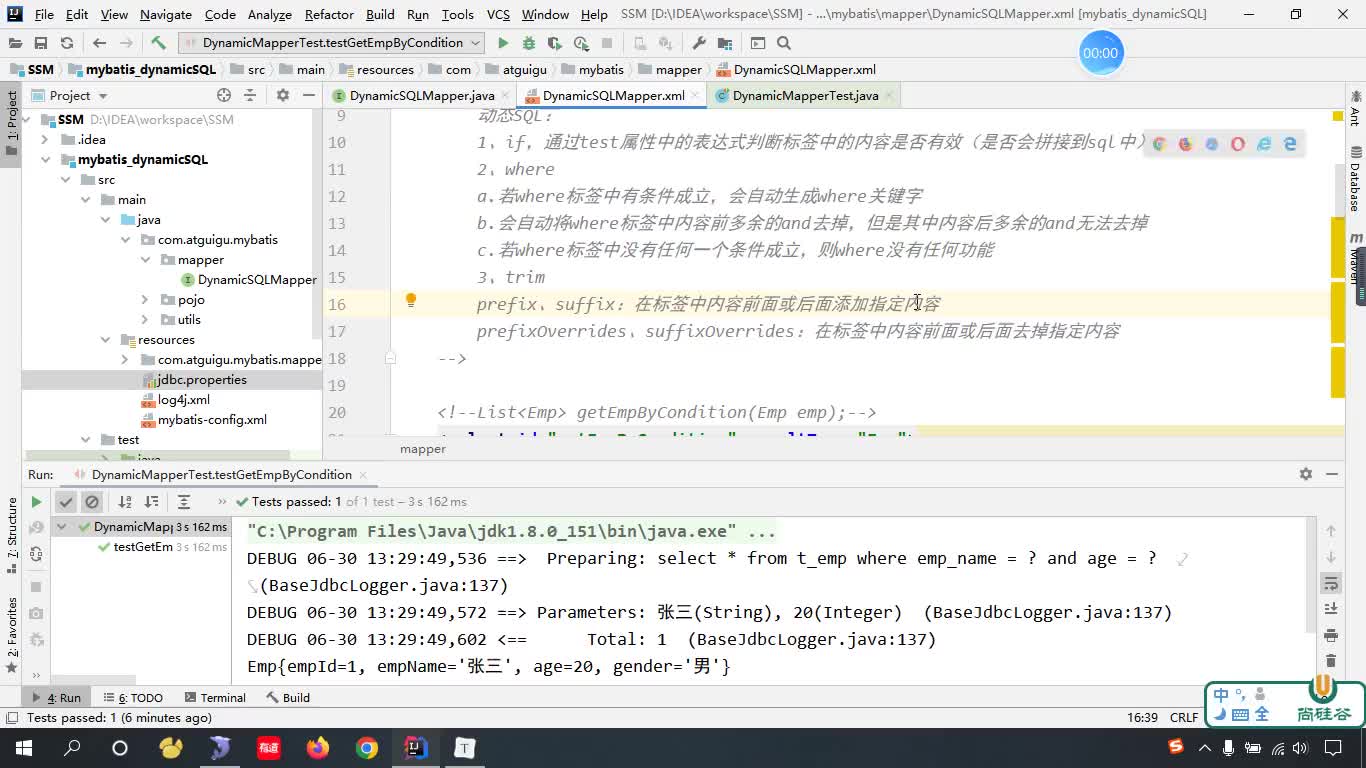1366x768 pixels.
Task: Toggle the Favorites tool window
Action: 11,634
